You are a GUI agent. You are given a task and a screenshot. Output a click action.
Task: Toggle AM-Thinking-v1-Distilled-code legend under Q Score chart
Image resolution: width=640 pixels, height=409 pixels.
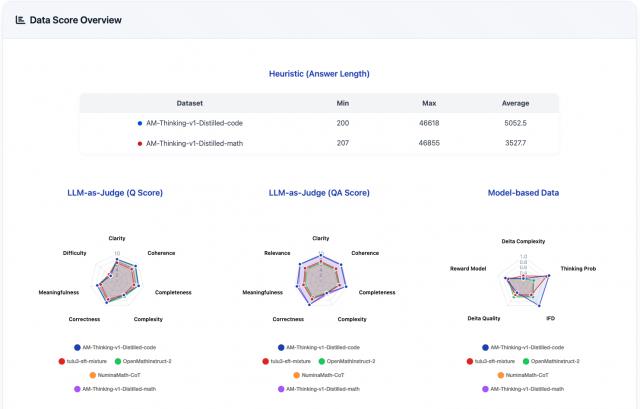pos(115,347)
